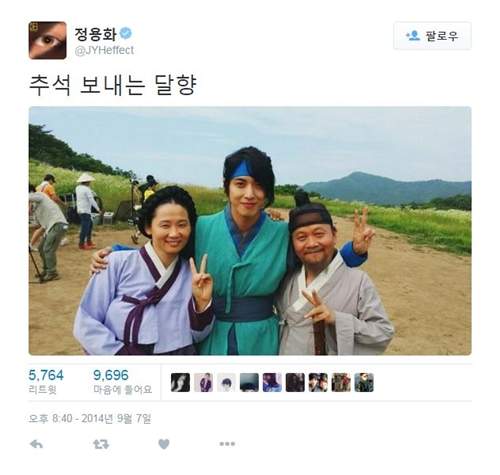Like the tweet with the heart icon
500x475 pixels.
point(164,444)
